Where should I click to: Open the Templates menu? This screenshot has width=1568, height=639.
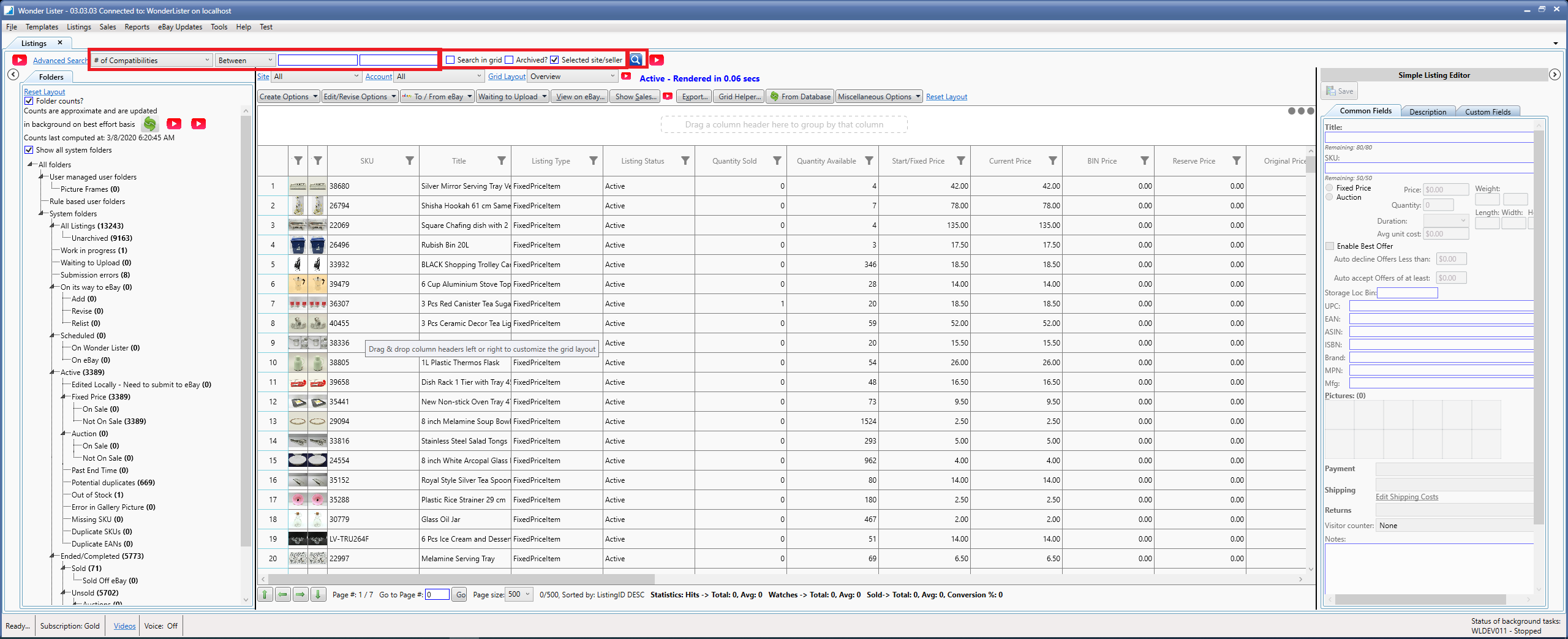[42, 27]
